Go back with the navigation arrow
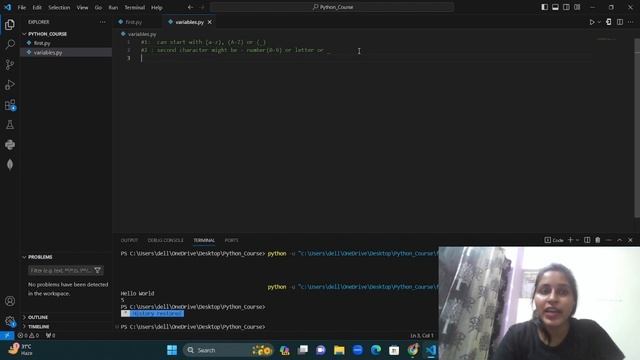This screenshot has height=360, width=640. click(x=191, y=7)
